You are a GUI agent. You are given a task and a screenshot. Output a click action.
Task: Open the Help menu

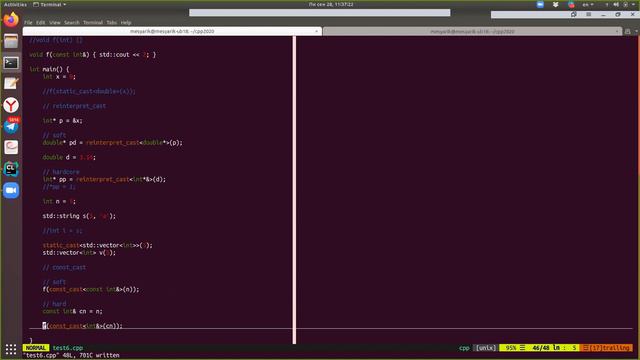[x=126, y=22]
